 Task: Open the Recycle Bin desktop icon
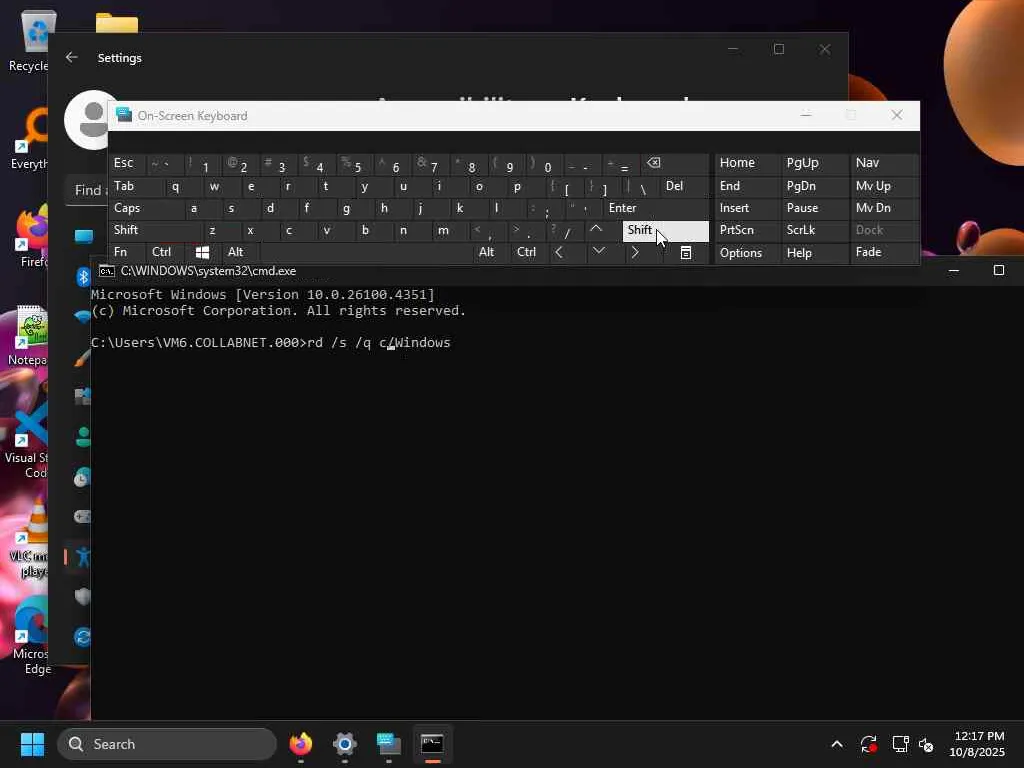31,41
